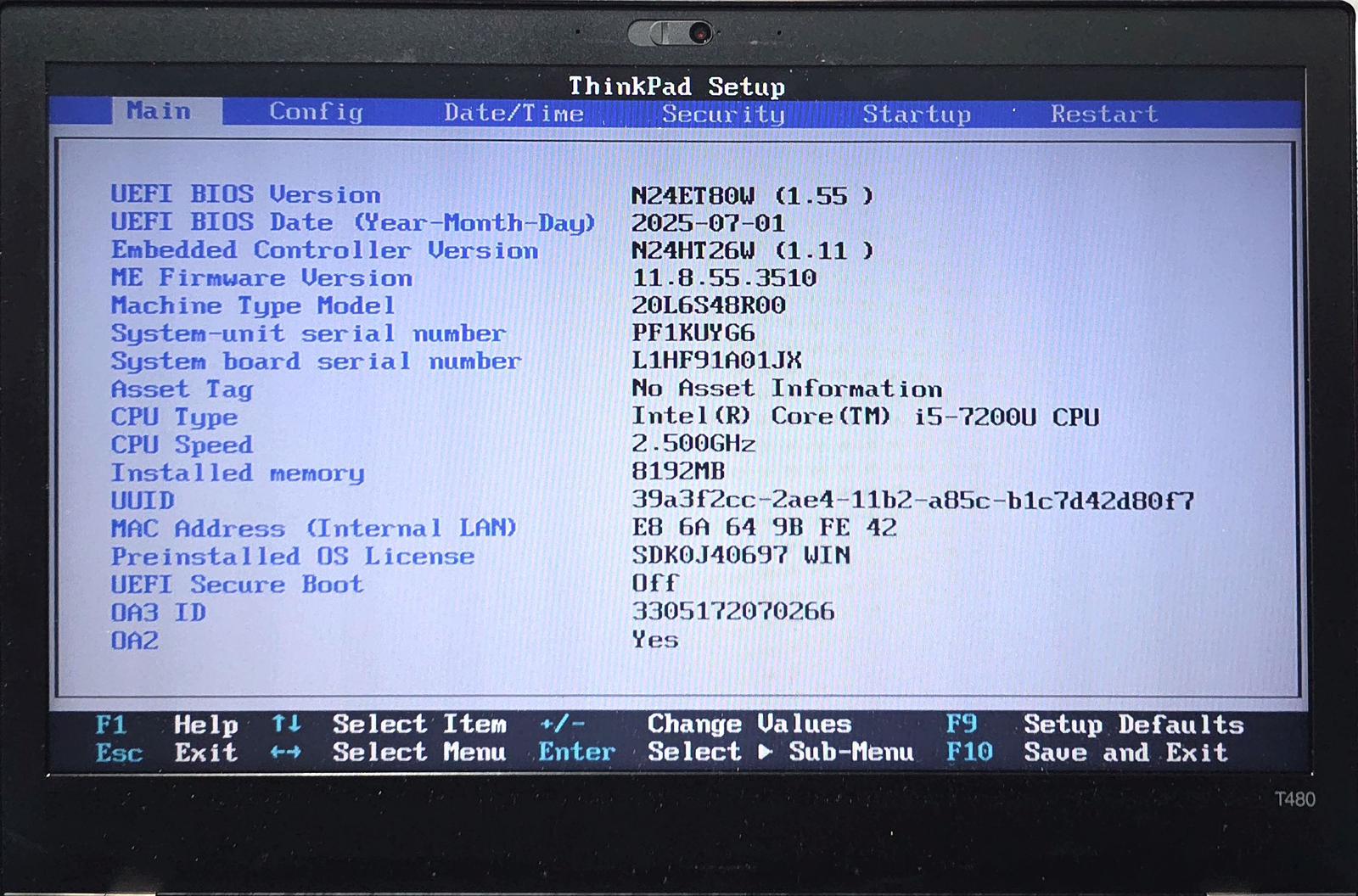The image size is (1358, 896).
Task: Go to the Date/Time tab
Action: tap(513, 113)
